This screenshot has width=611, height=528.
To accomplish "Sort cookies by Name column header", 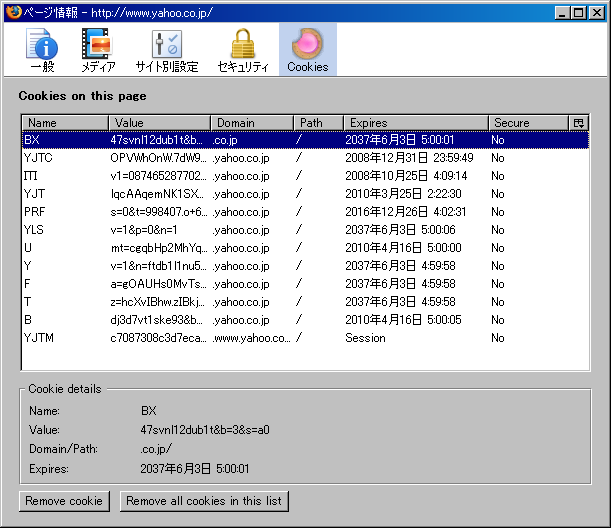I will pyautogui.click(x=64, y=123).
